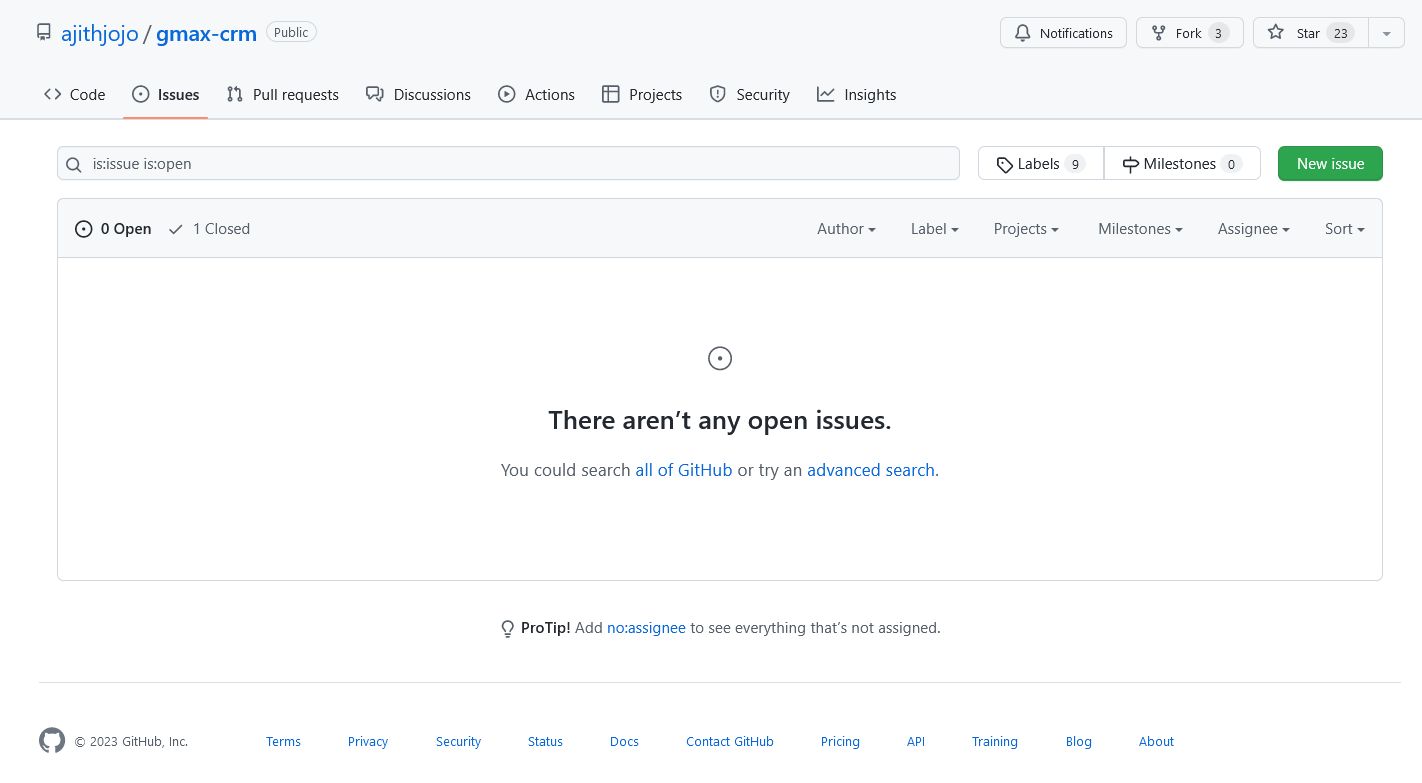Create a New issue
Viewport: 1422px width, 783px height.
(x=1330, y=164)
